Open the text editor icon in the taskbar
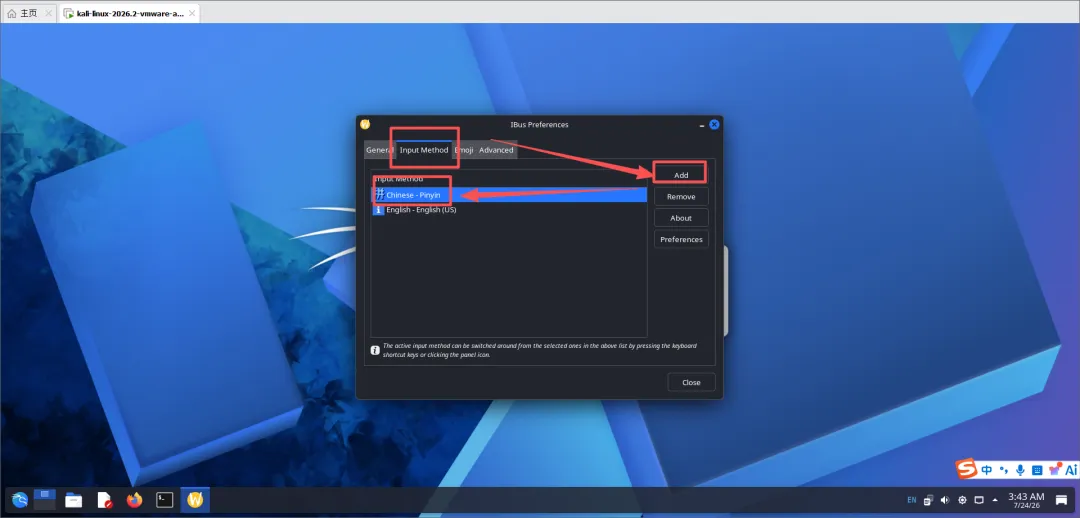Screen dimensions: 1080x518 tap(105, 500)
